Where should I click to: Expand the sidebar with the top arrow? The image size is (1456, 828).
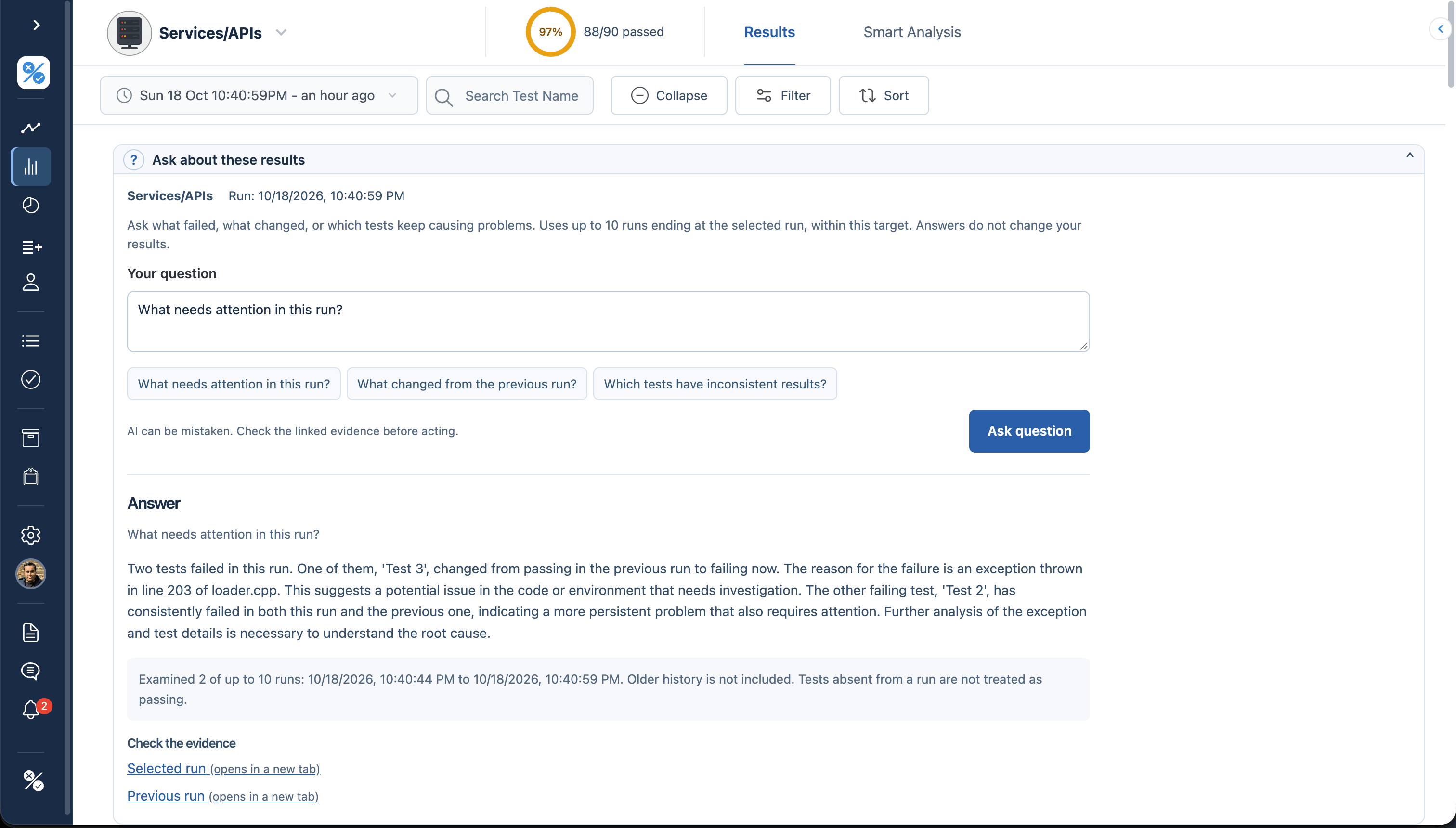[x=36, y=25]
